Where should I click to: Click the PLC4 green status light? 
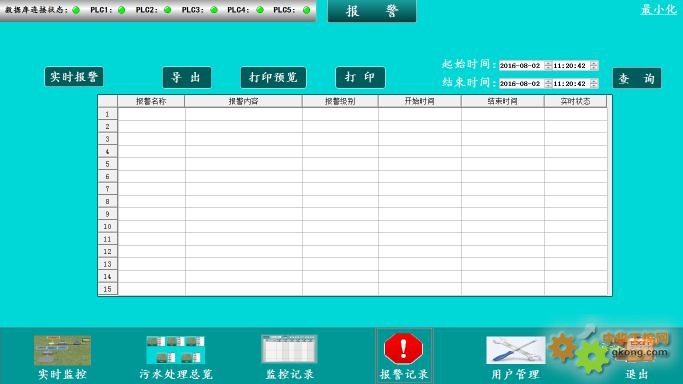point(260,10)
